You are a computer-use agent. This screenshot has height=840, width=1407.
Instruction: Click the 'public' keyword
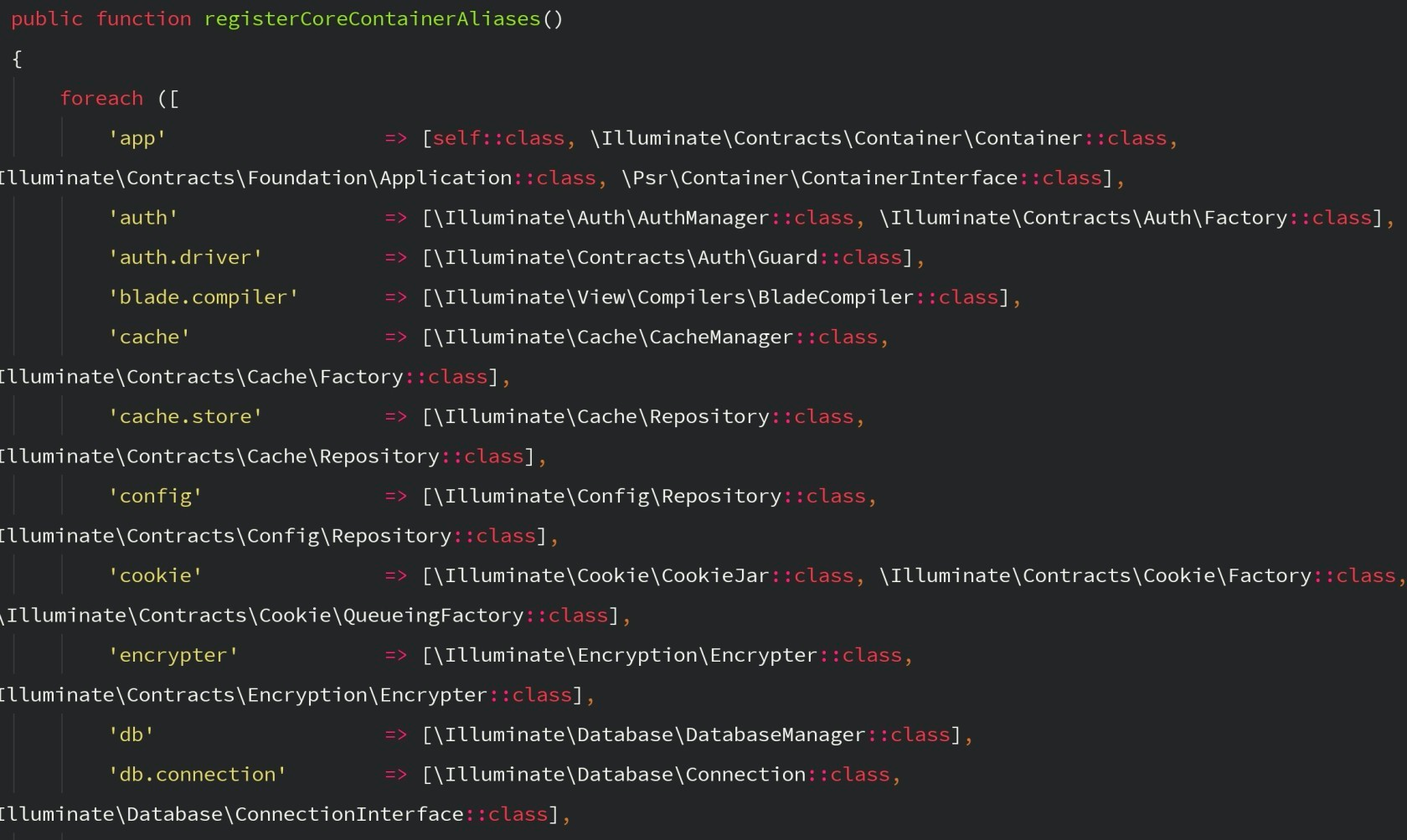47,19
